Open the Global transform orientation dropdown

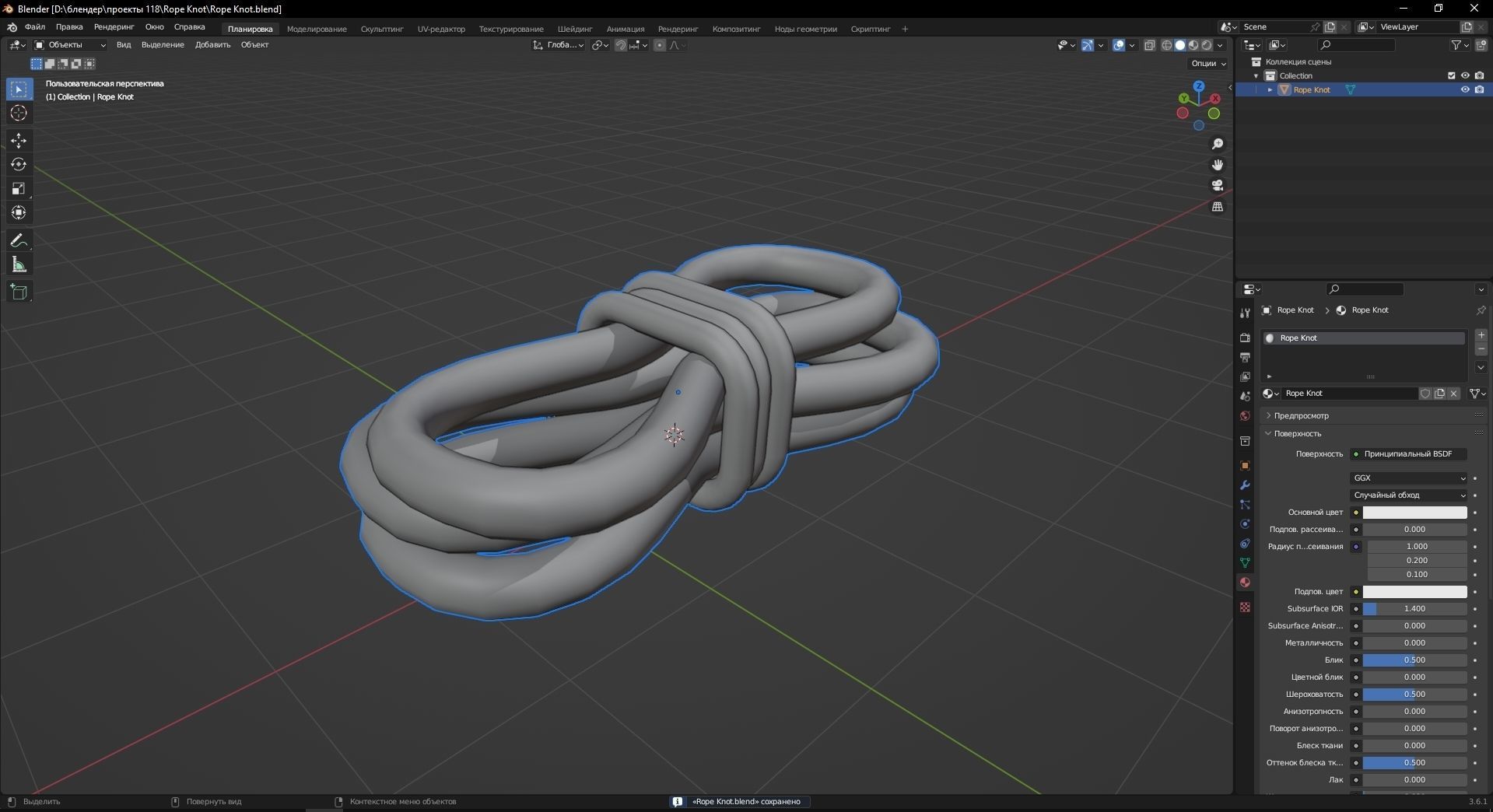click(559, 45)
